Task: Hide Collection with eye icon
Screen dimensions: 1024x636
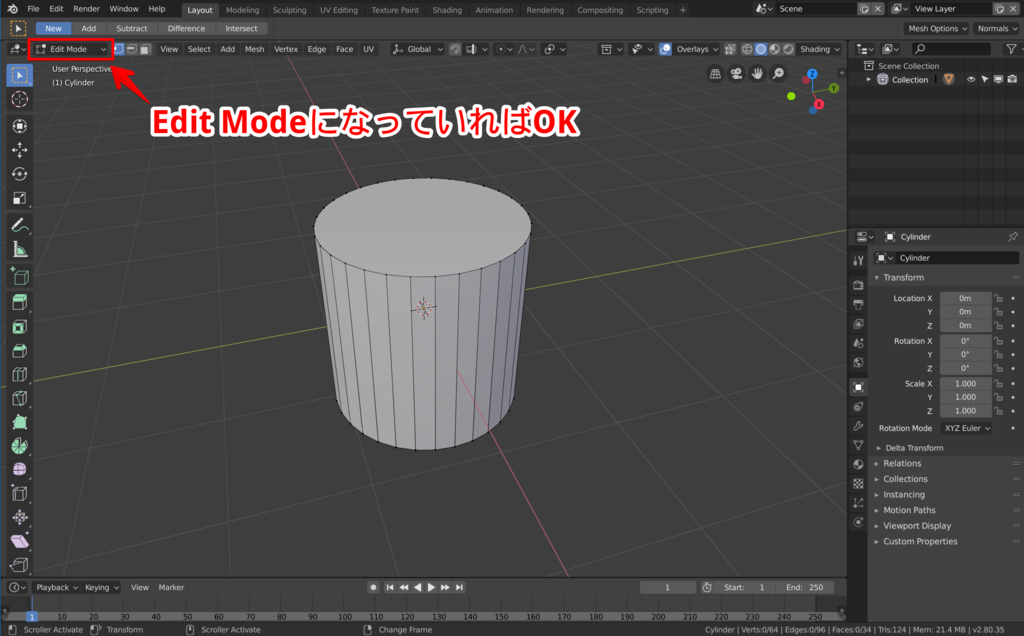Action: coord(970,80)
